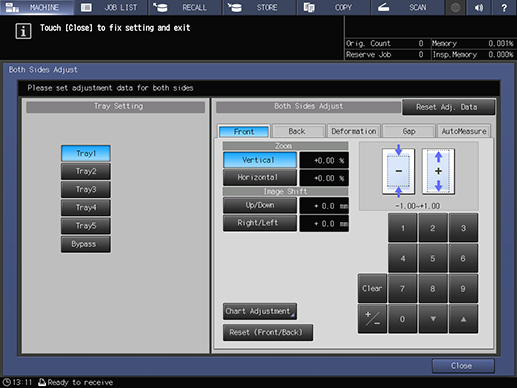
Task: Switch to the COPY tab
Action: pos(333,7)
